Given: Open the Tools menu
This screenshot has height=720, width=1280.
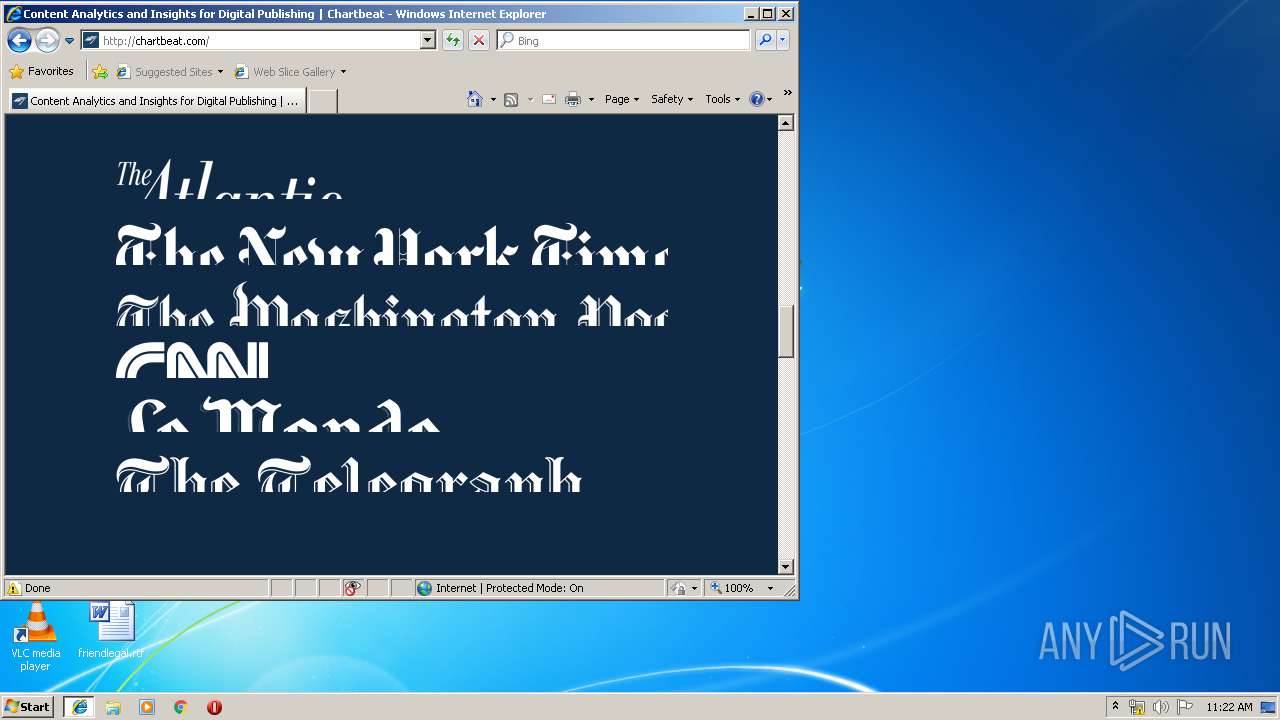Looking at the screenshot, I should point(723,99).
